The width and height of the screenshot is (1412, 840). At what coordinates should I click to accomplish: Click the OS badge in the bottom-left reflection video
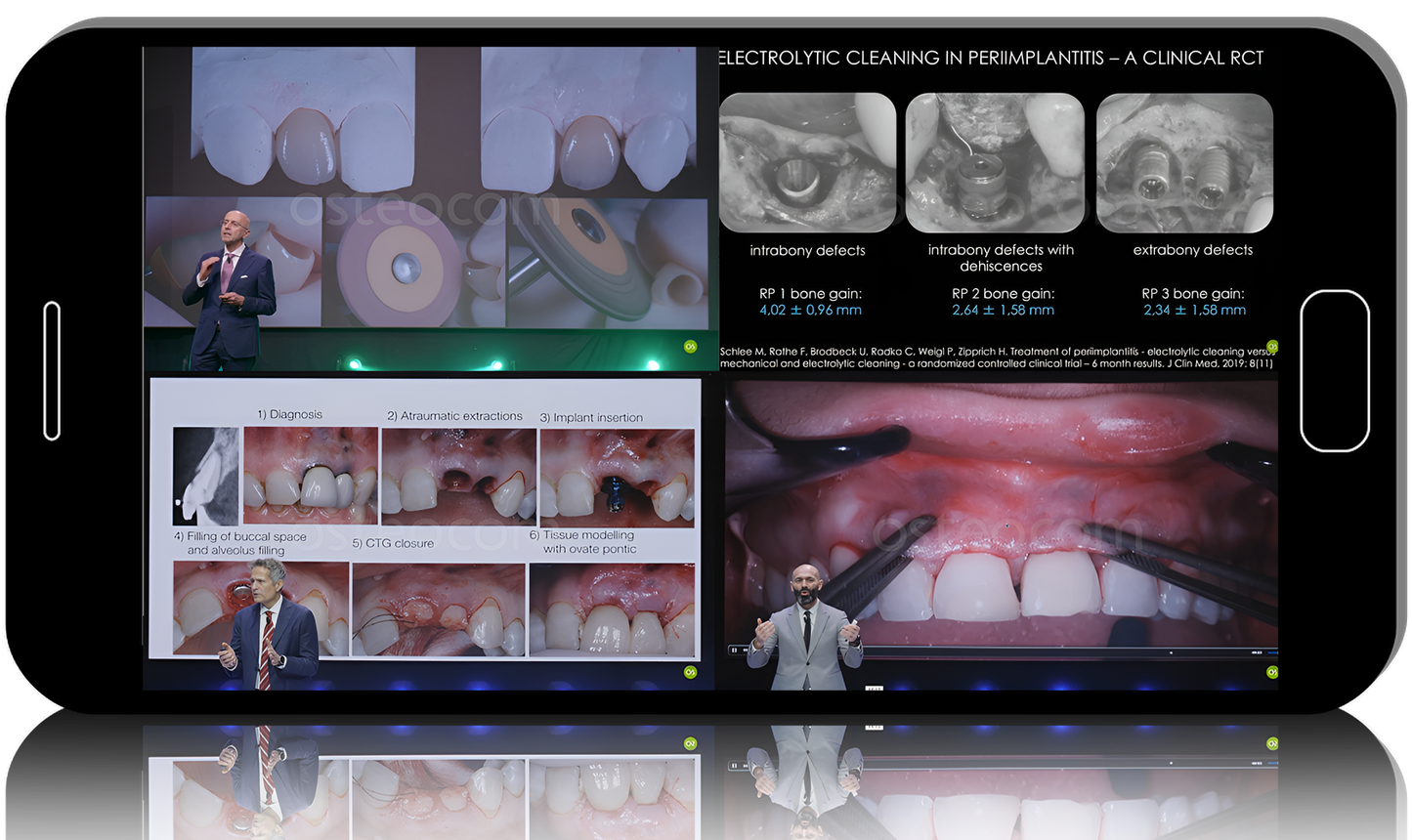[690, 742]
